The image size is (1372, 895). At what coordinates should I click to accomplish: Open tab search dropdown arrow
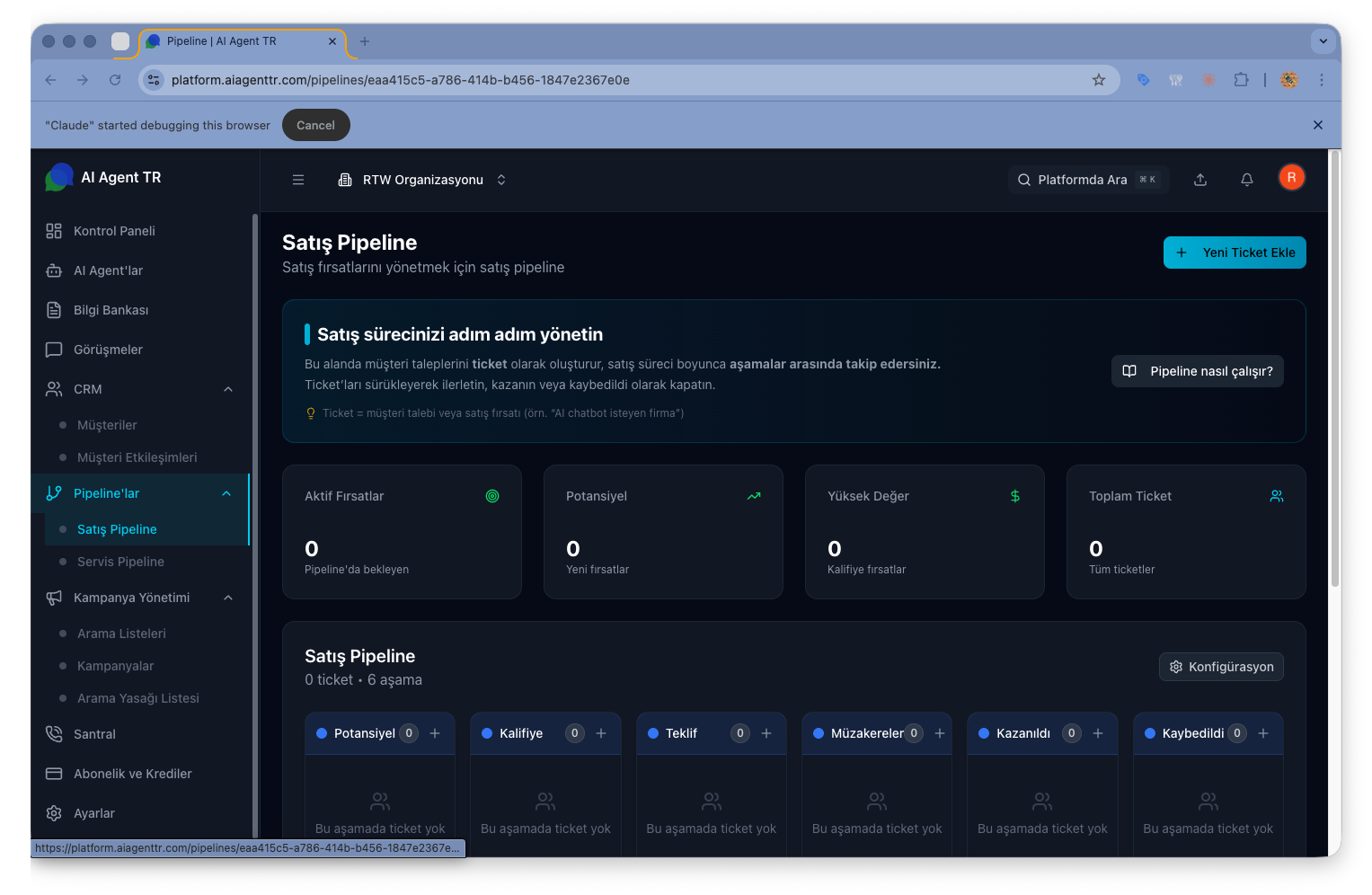[x=1323, y=41]
